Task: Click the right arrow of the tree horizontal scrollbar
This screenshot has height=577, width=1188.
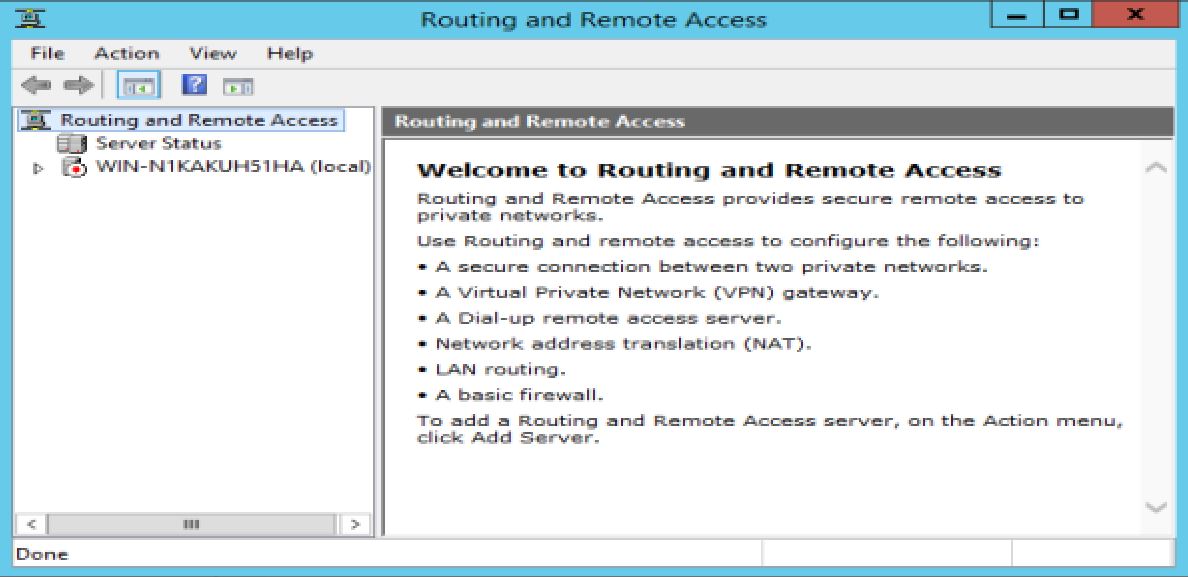Action: (x=354, y=523)
